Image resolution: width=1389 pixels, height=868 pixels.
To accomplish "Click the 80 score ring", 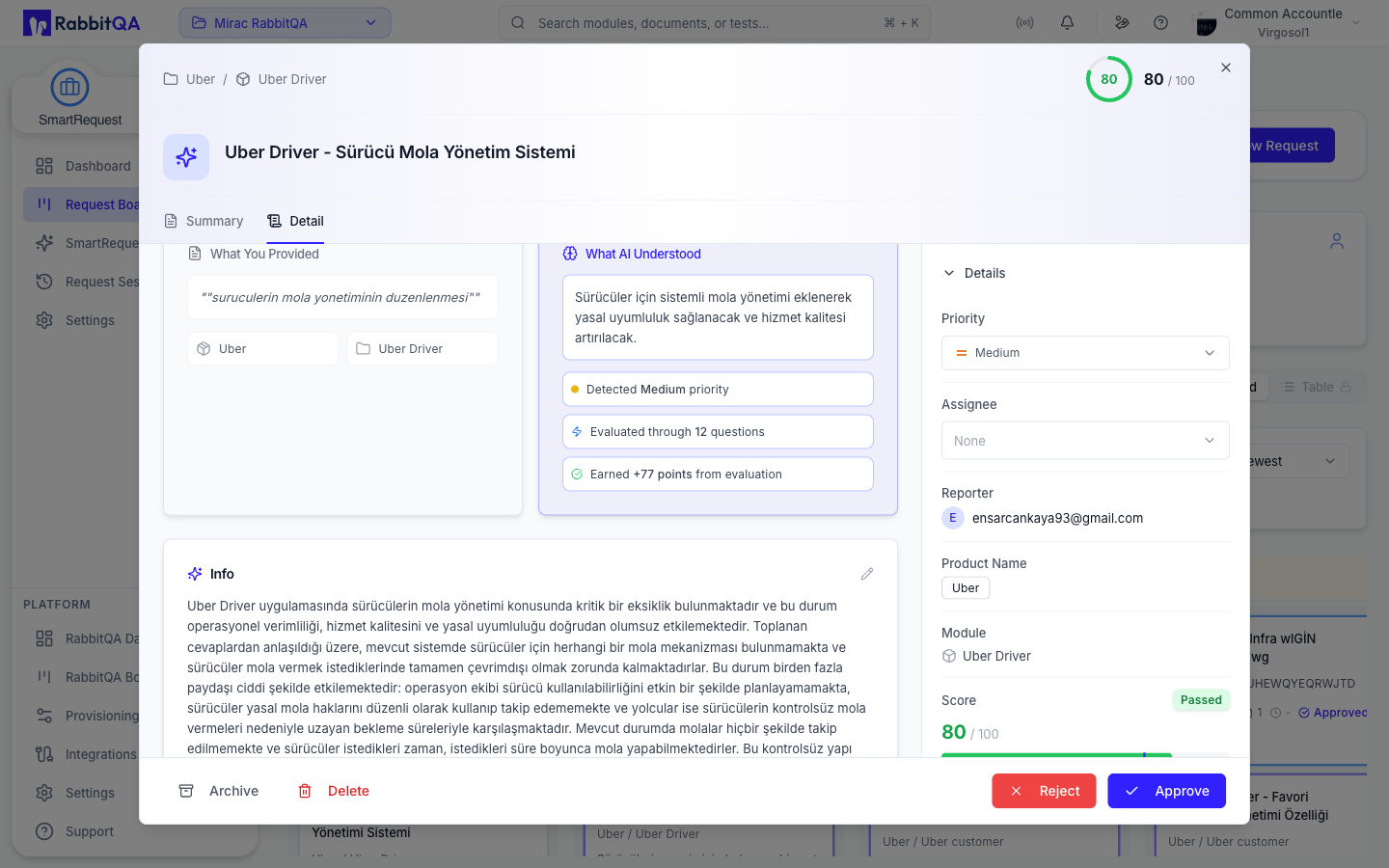I will pos(1109,79).
